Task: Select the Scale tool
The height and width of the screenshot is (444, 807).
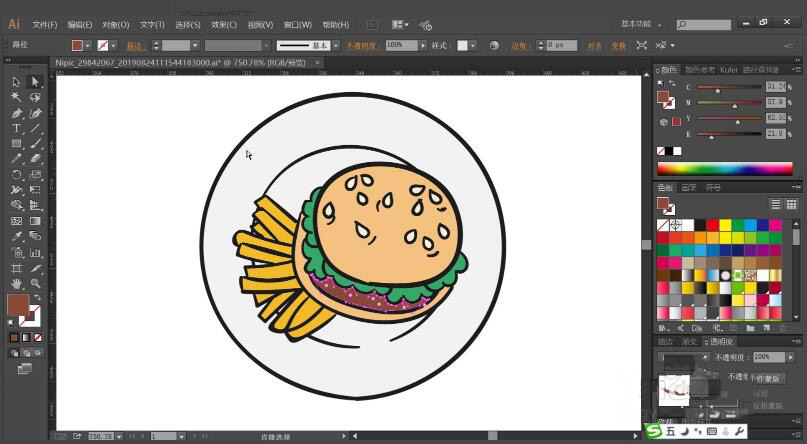Action: click(x=35, y=174)
